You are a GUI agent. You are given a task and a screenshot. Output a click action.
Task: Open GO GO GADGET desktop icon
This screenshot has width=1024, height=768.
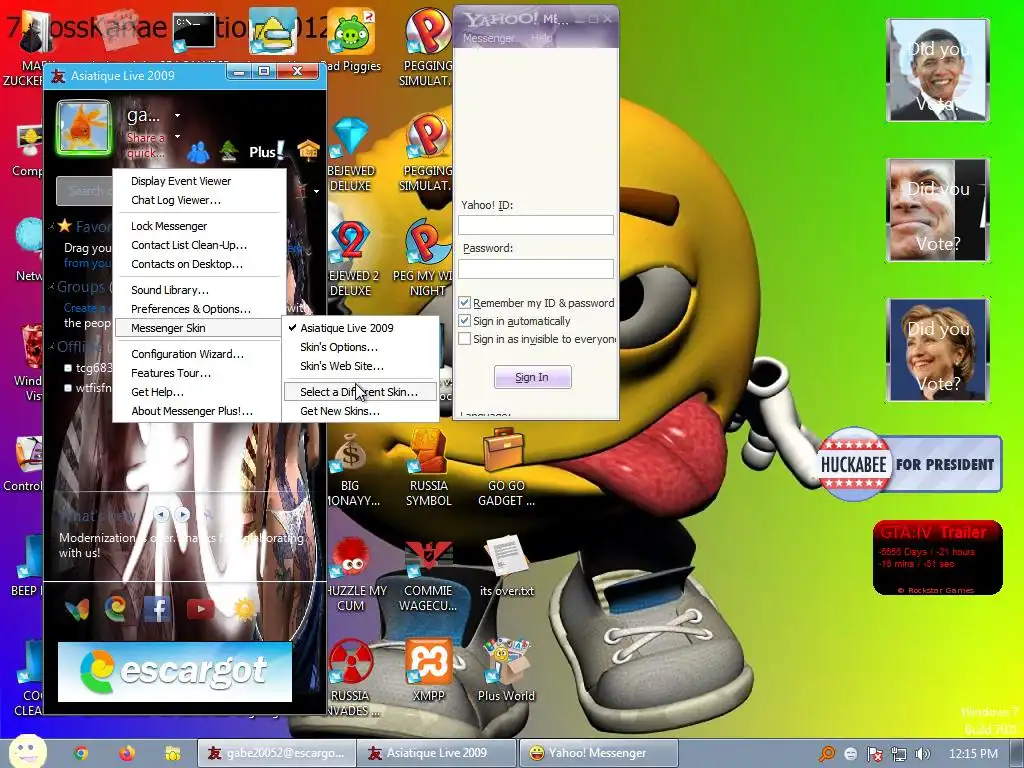coord(506,469)
